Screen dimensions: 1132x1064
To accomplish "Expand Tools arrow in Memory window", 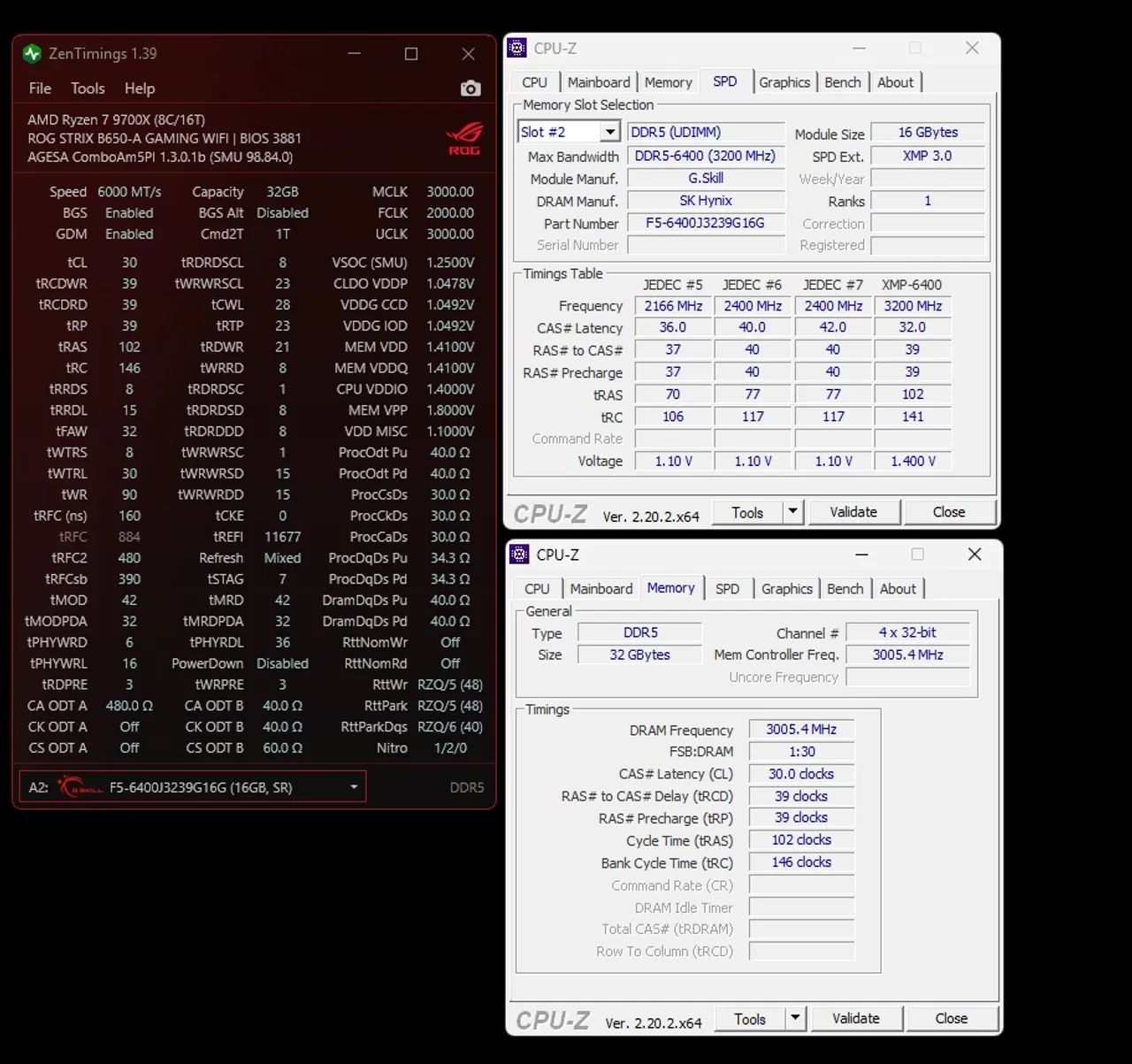I will tap(795, 1018).
